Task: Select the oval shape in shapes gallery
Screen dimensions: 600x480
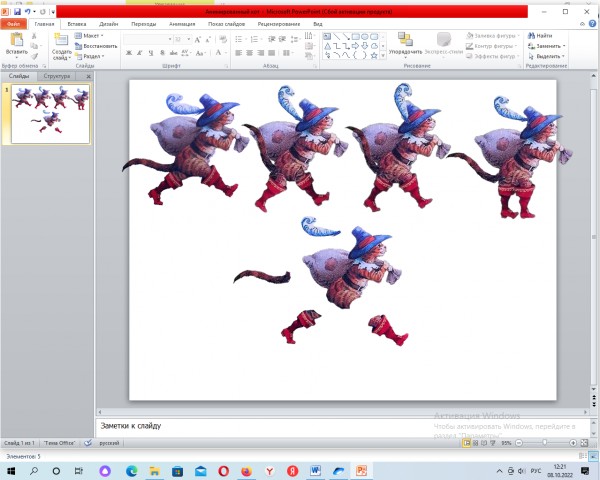Action: (365, 37)
